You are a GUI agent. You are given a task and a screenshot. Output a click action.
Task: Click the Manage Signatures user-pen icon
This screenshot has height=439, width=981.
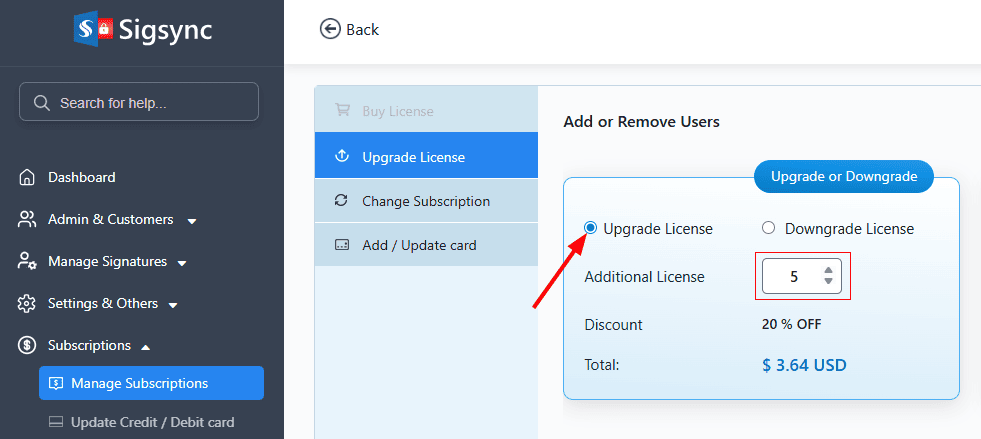click(28, 261)
